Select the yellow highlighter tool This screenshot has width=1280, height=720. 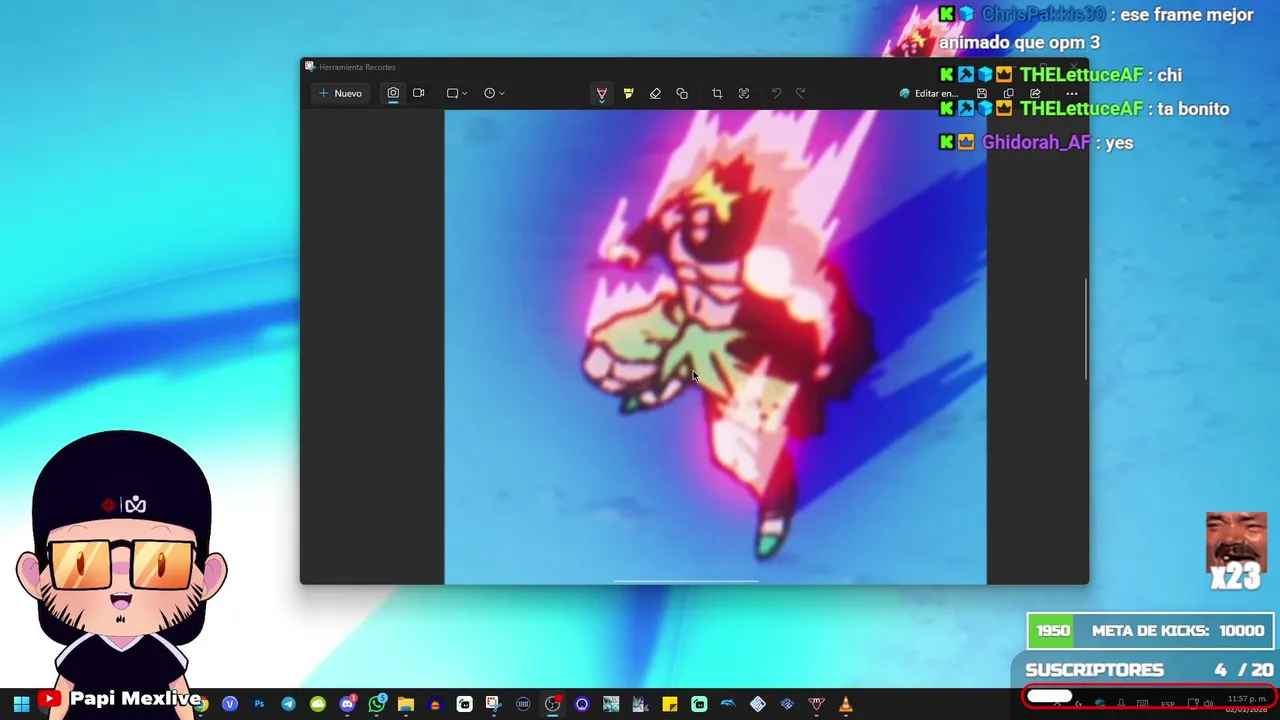[x=628, y=93]
